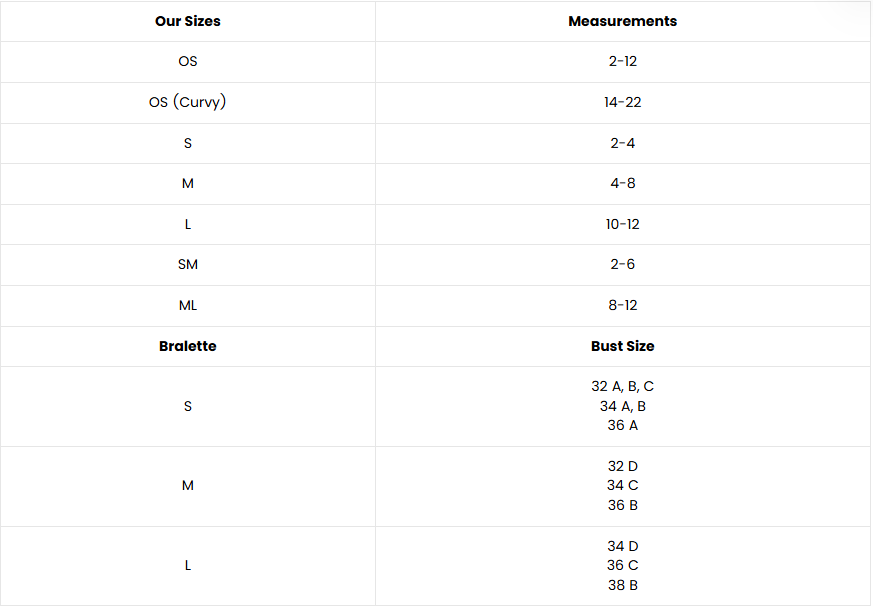Screen dimensions: 873x609
Task: Select the Bralette L size label
Action: click(188, 566)
